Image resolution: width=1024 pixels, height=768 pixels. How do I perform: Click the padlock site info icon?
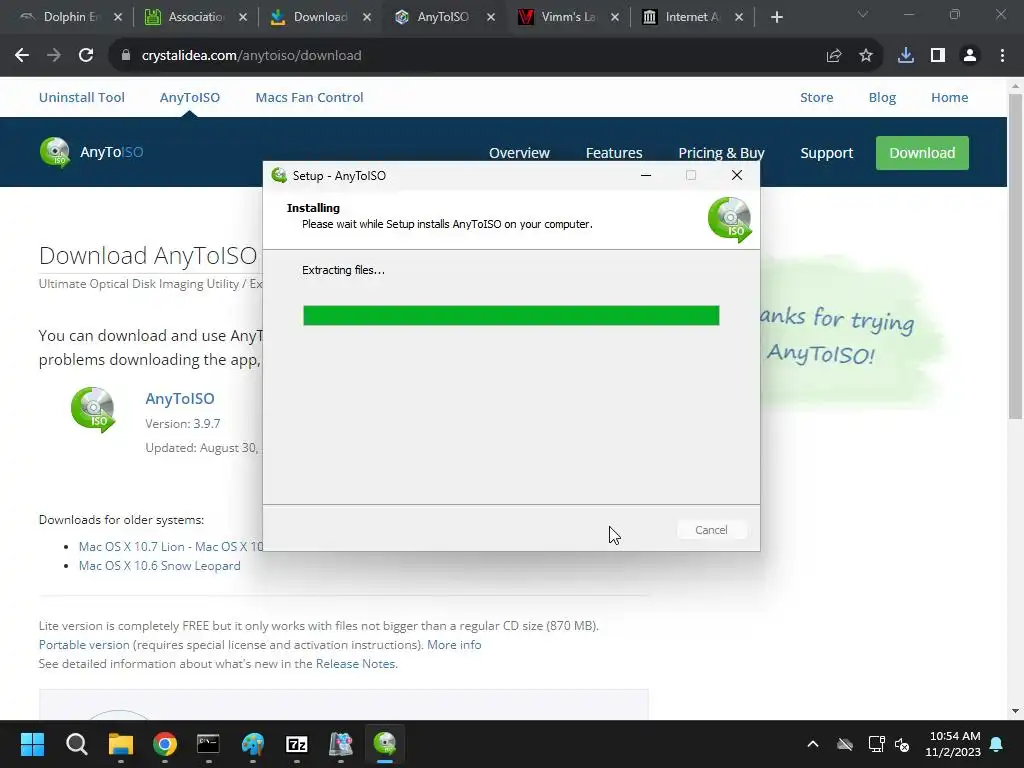[x=126, y=56]
